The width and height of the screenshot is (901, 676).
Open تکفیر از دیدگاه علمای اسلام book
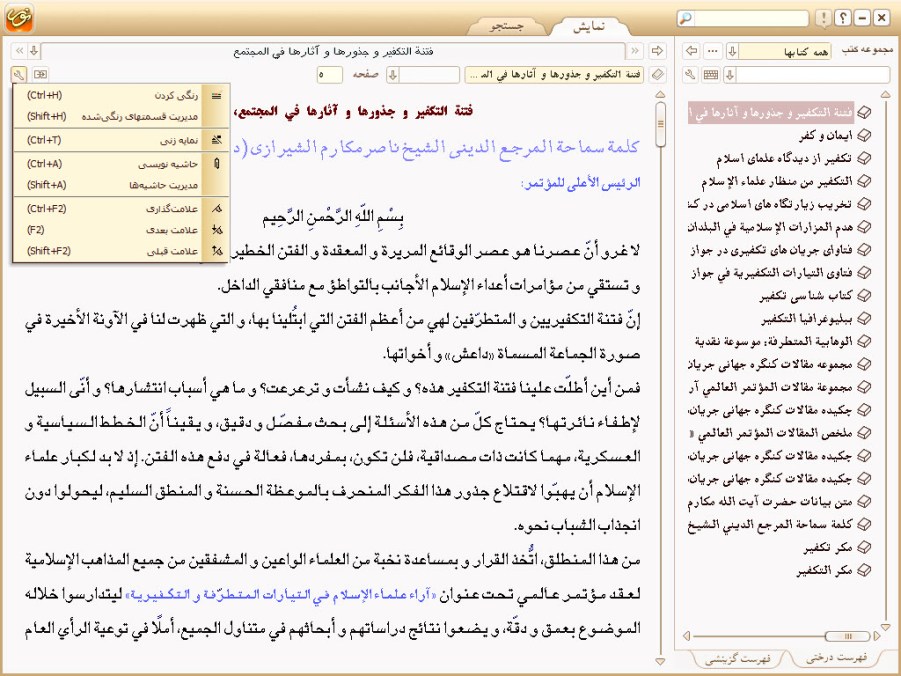[x=784, y=159]
